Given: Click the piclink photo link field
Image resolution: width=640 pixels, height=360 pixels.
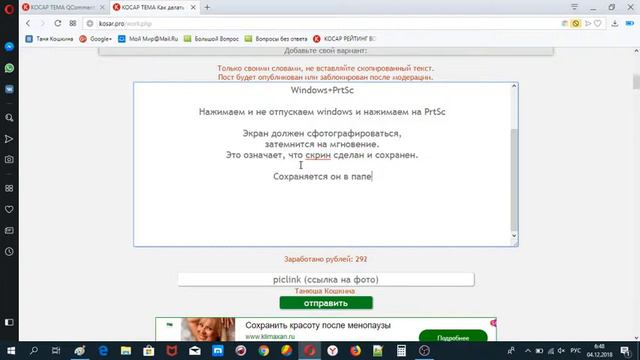Looking at the screenshot, I should click(x=326, y=280).
